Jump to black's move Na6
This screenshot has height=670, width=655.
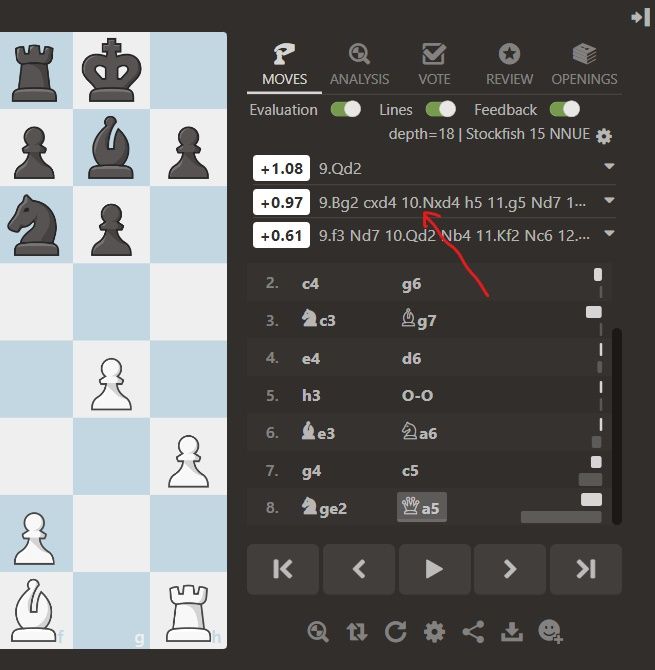[x=419, y=432]
